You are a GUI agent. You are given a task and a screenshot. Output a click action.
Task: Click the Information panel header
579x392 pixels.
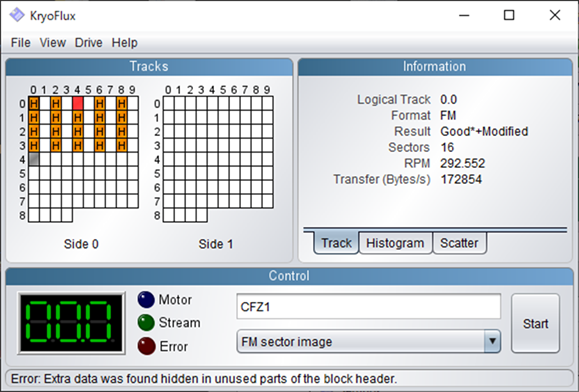pyautogui.click(x=435, y=66)
